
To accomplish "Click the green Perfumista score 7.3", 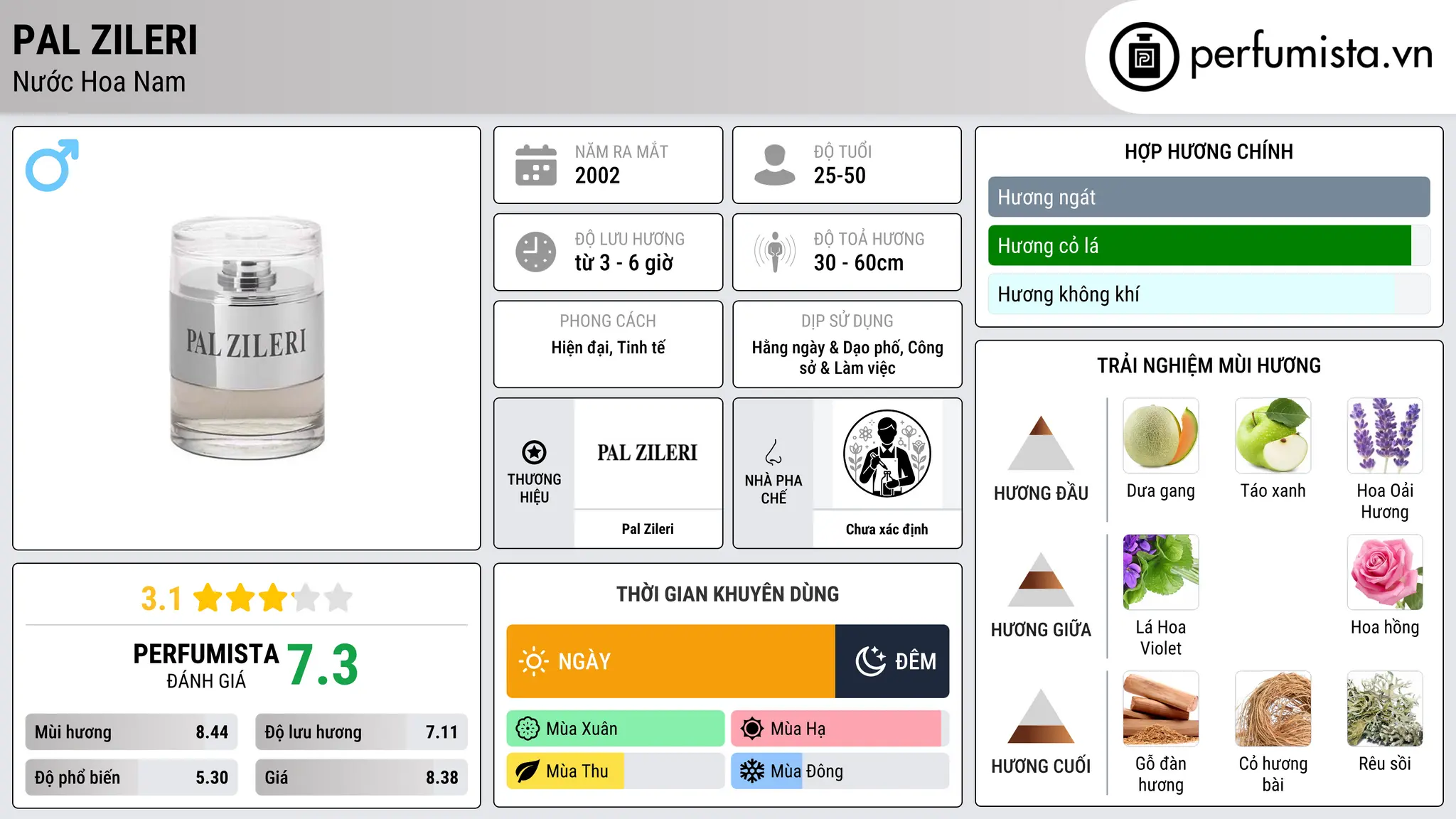I will pos(323,665).
